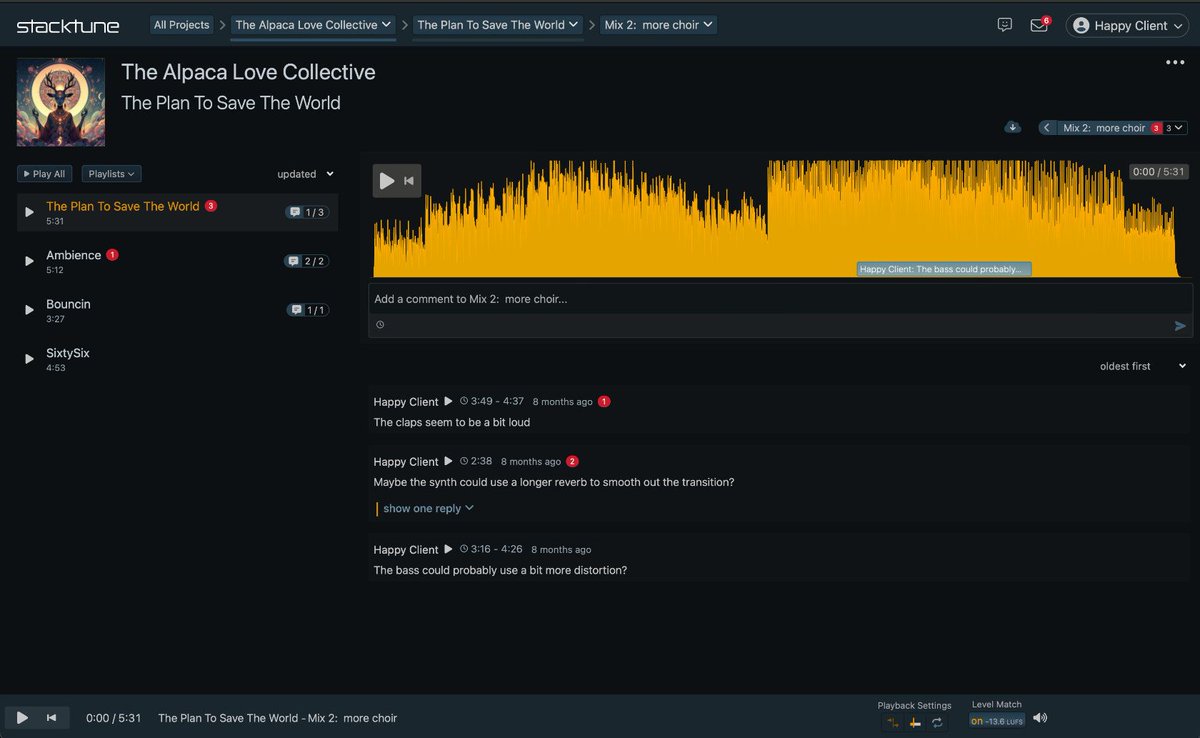Open The Alpaca Love Collective breadcrumb menu
The image size is (1200, 738).
312,24
